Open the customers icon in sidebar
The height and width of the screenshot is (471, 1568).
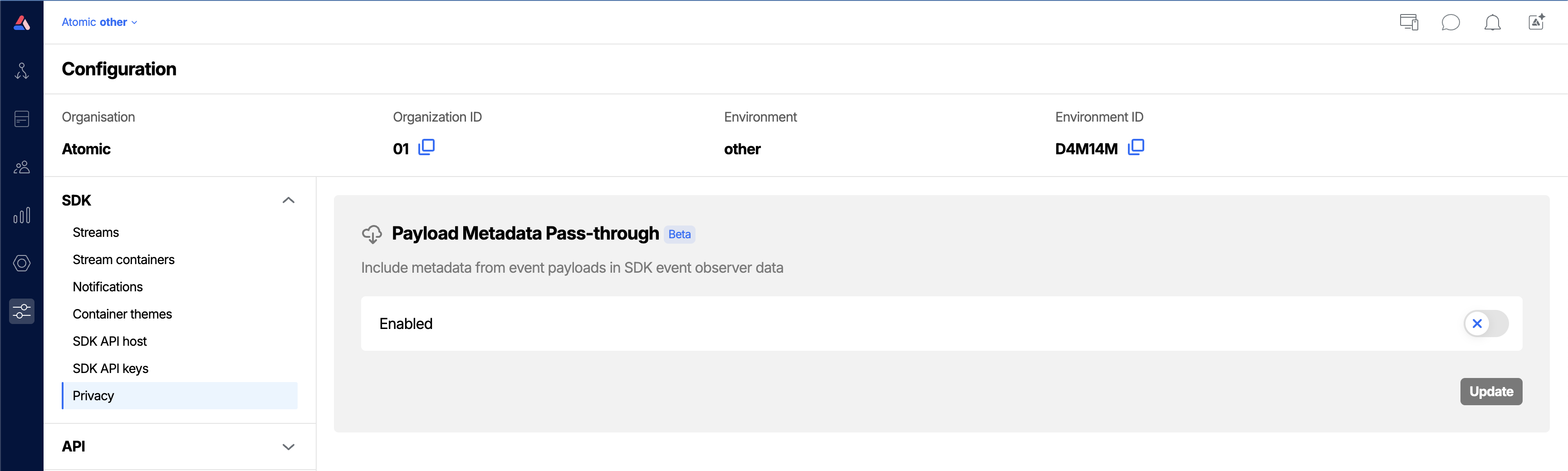click(x=21, y=167)
